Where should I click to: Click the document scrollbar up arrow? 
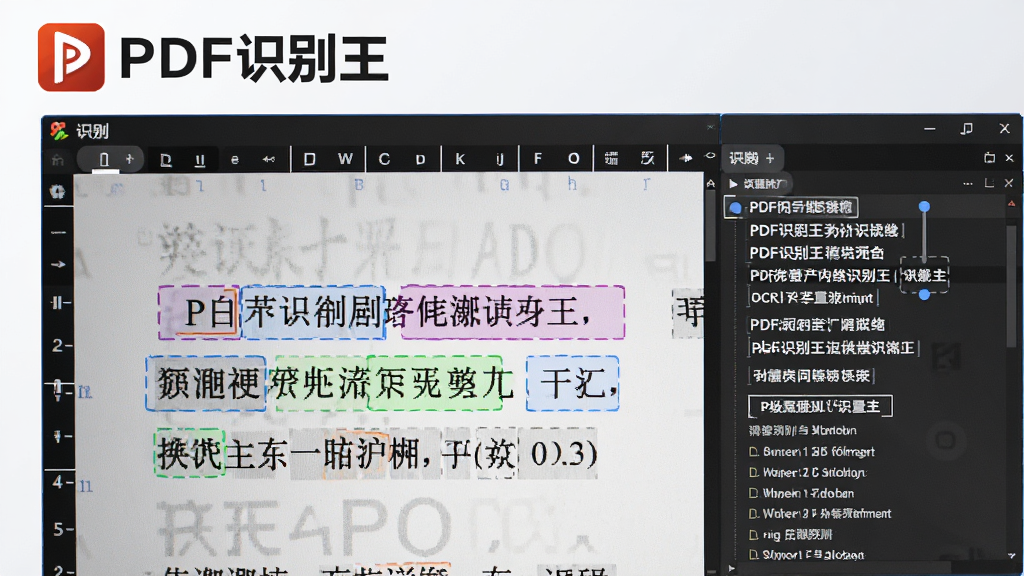pyautogui.click(x=711, y=184)
